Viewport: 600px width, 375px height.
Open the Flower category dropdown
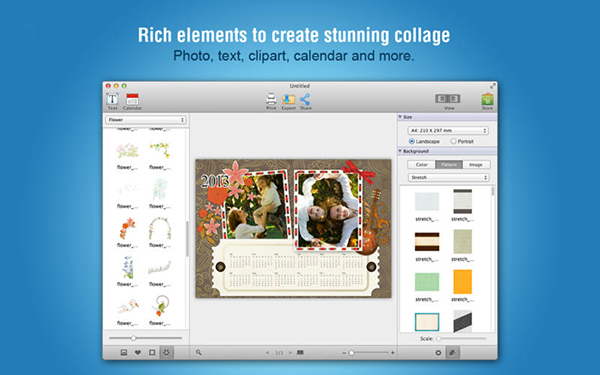coord(145,120)
